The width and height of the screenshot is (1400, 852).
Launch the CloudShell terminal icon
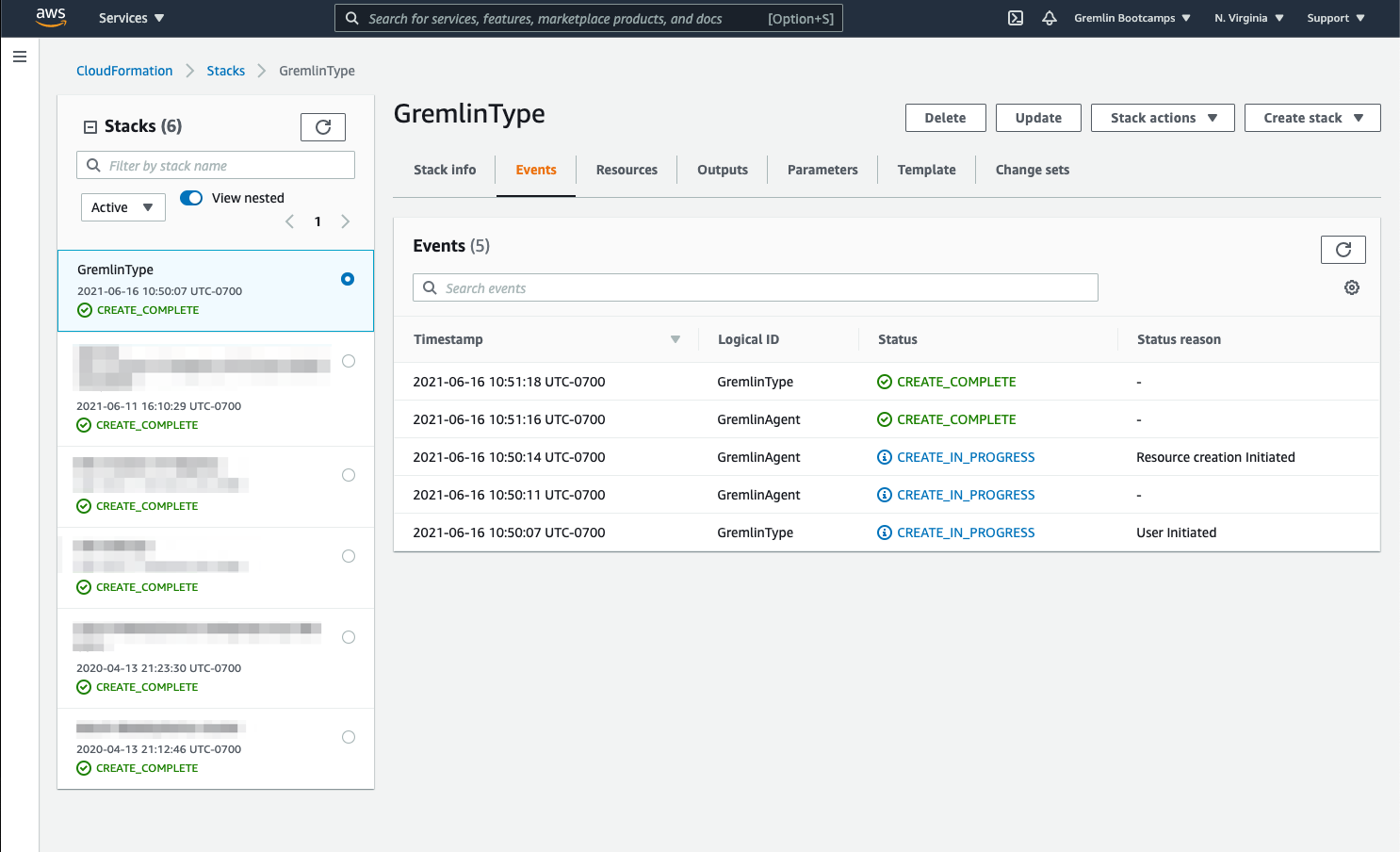pyautogui.click(x=1016, y=18)
